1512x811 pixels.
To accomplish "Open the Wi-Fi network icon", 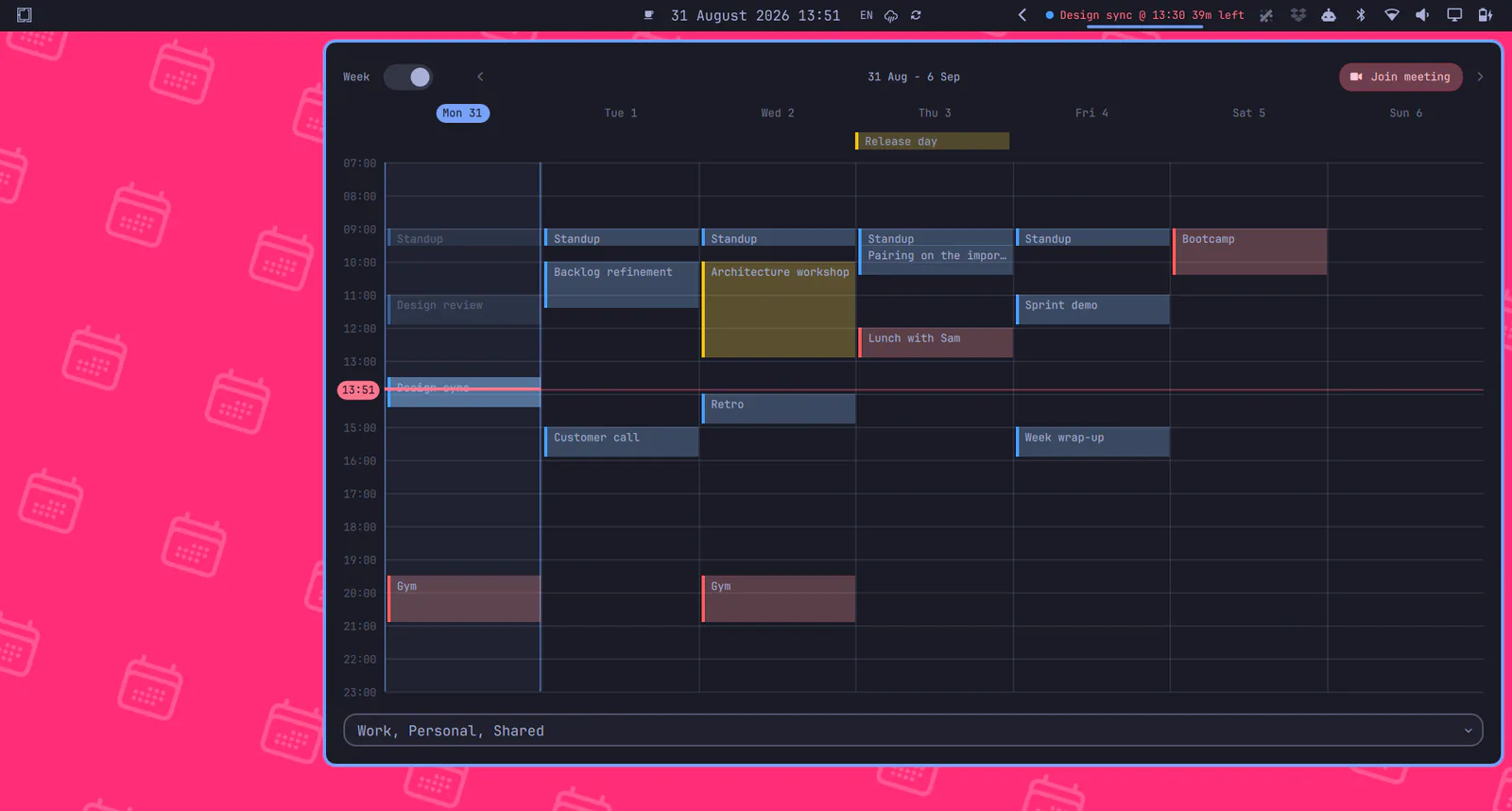I will coord(1392,15).
